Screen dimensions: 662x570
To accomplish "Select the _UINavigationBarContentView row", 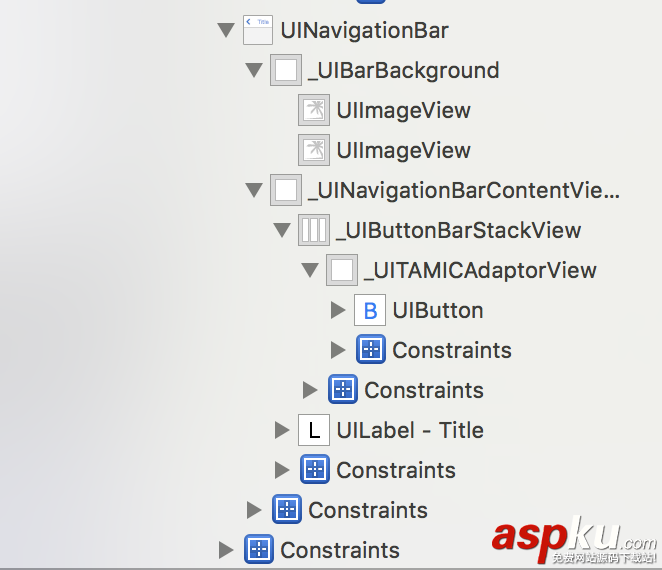I will (464, 190).
